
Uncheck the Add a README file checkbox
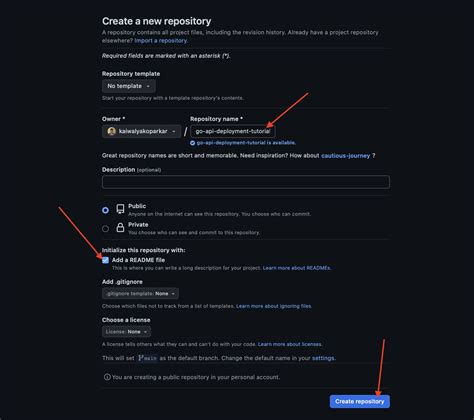pyautogui.click(x=105, y=260)
